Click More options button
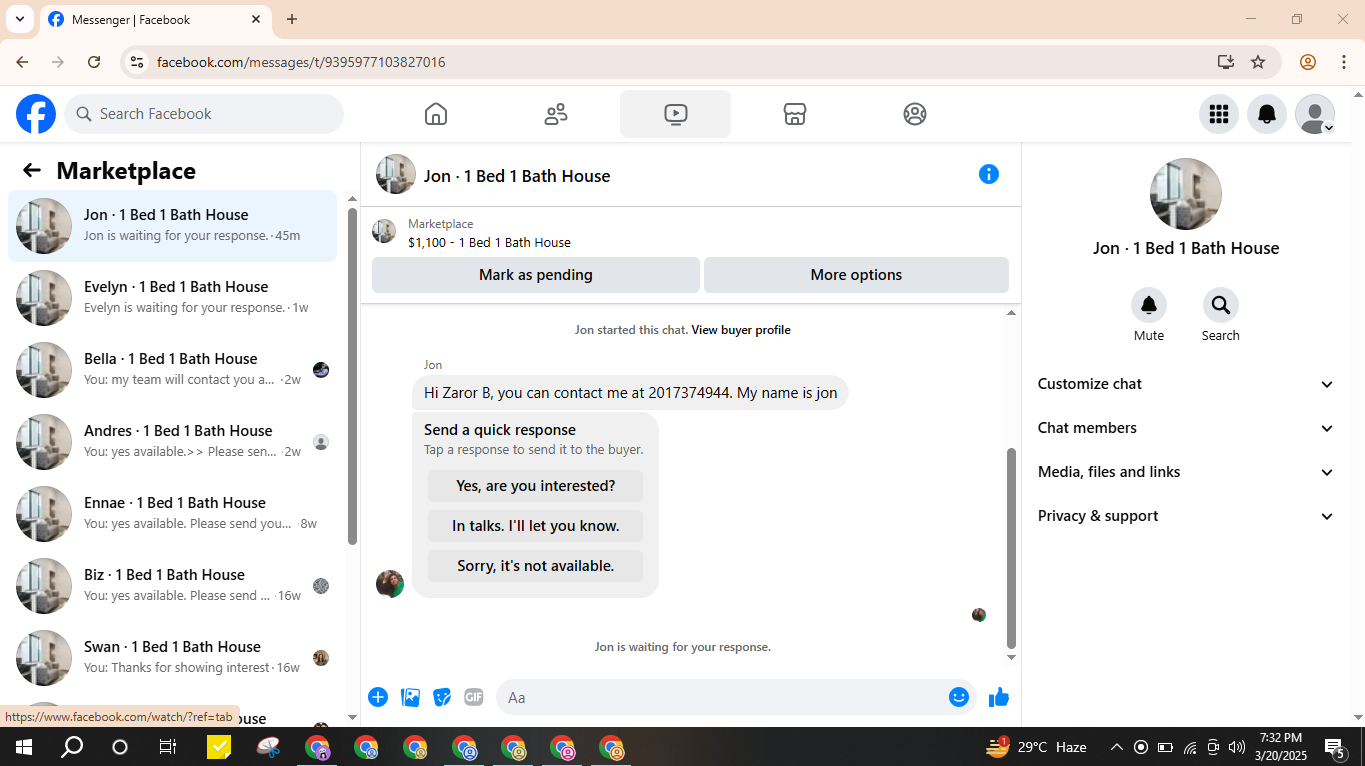 (x=856, y=275)
